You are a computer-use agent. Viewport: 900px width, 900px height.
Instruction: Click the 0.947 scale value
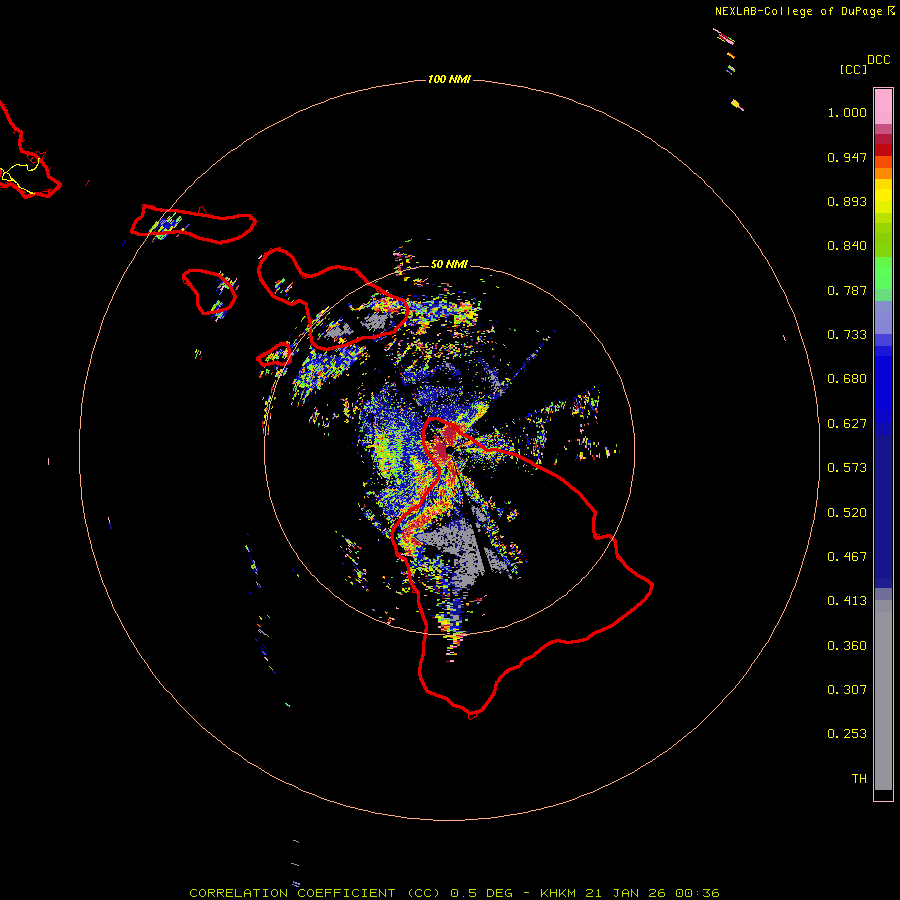click(x=847, y=157)
